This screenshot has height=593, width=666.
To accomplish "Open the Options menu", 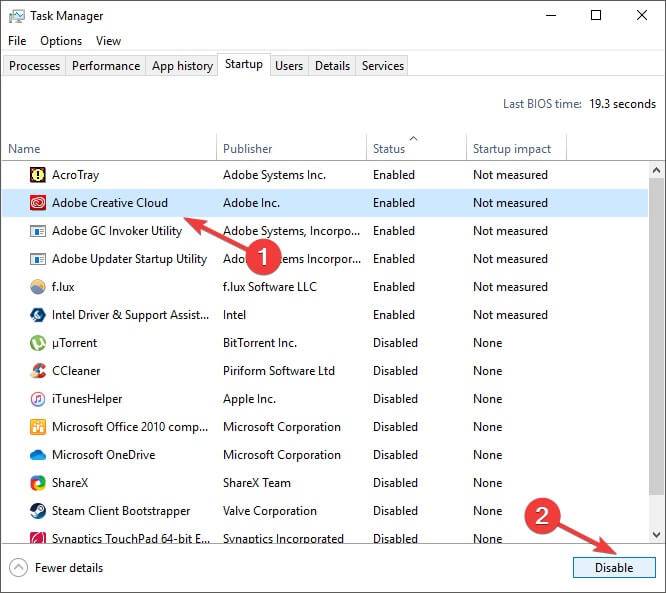I will pyautogui.click(x=61, y=41).
